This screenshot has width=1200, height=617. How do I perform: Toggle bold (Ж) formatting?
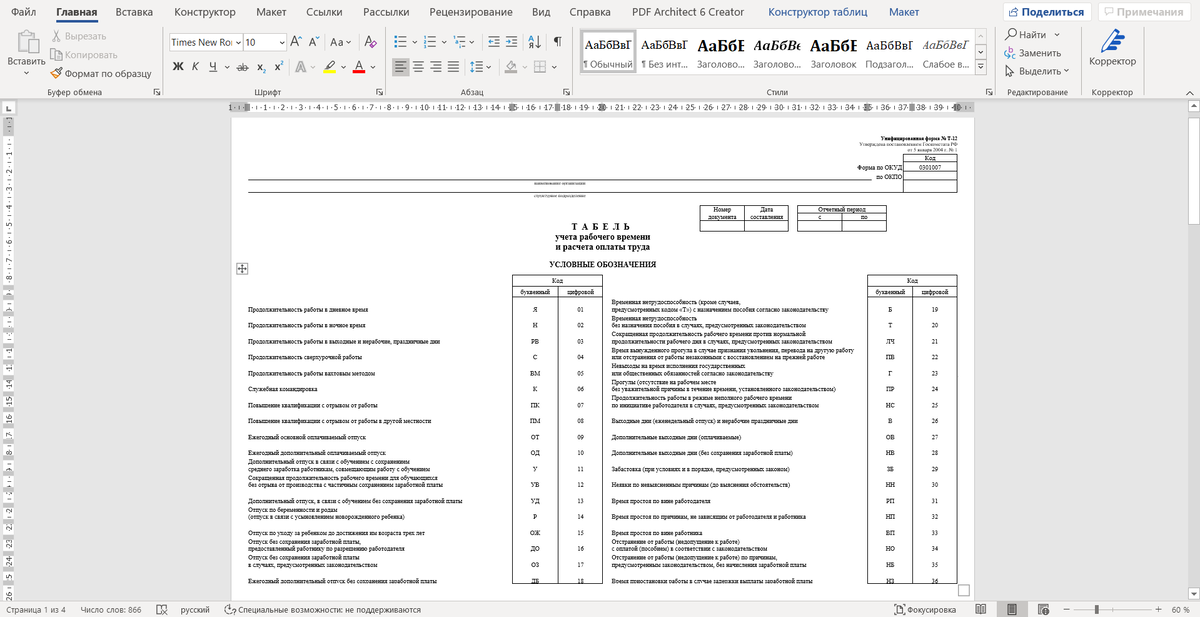pyautogui.click(x=179, y=67)
